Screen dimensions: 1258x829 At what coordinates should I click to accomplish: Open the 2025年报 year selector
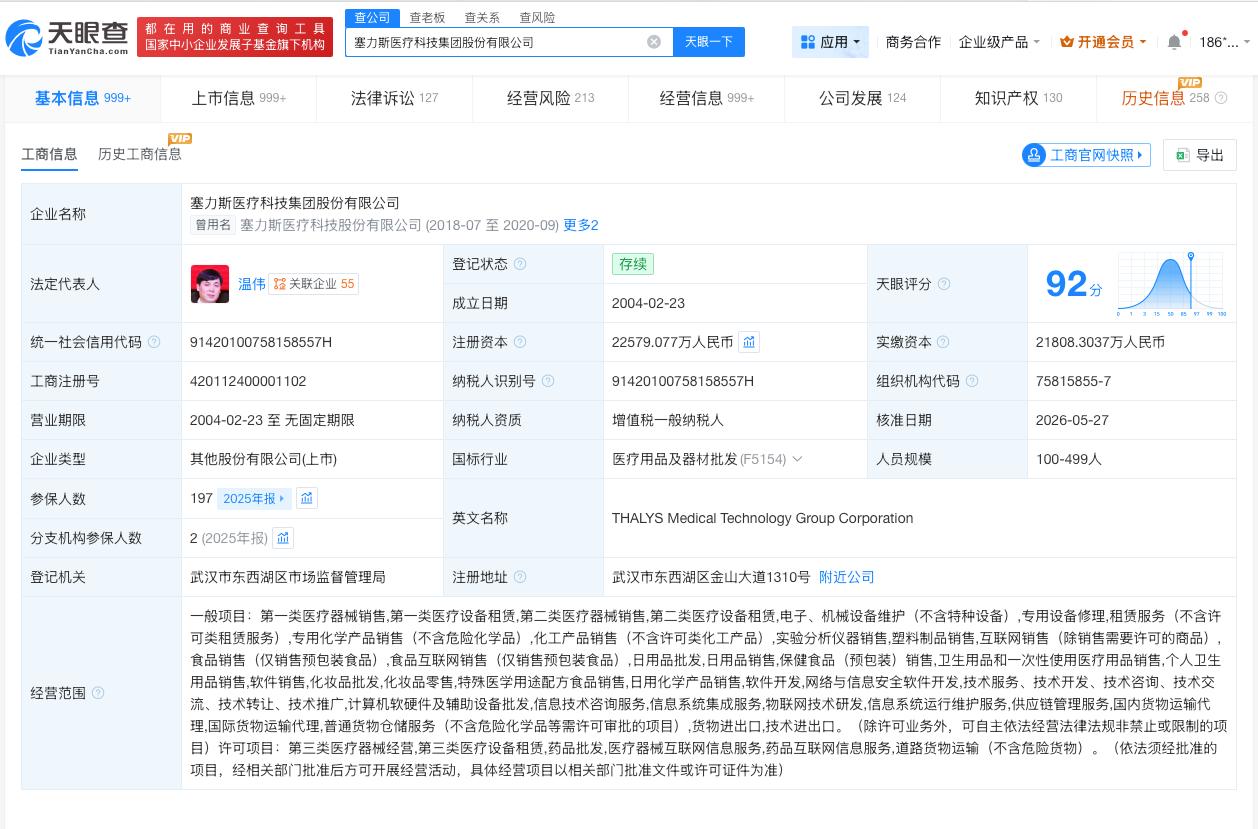click(x=254, y=498)
